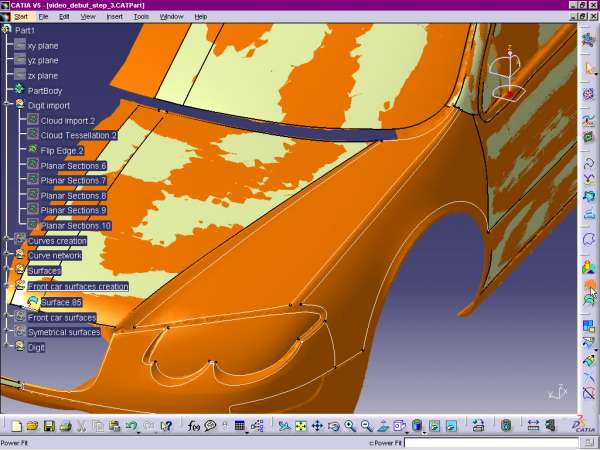Select the Pan view tool
This screenshot has height=450, width=600.
pyautogui.click(x=317, y=426)
